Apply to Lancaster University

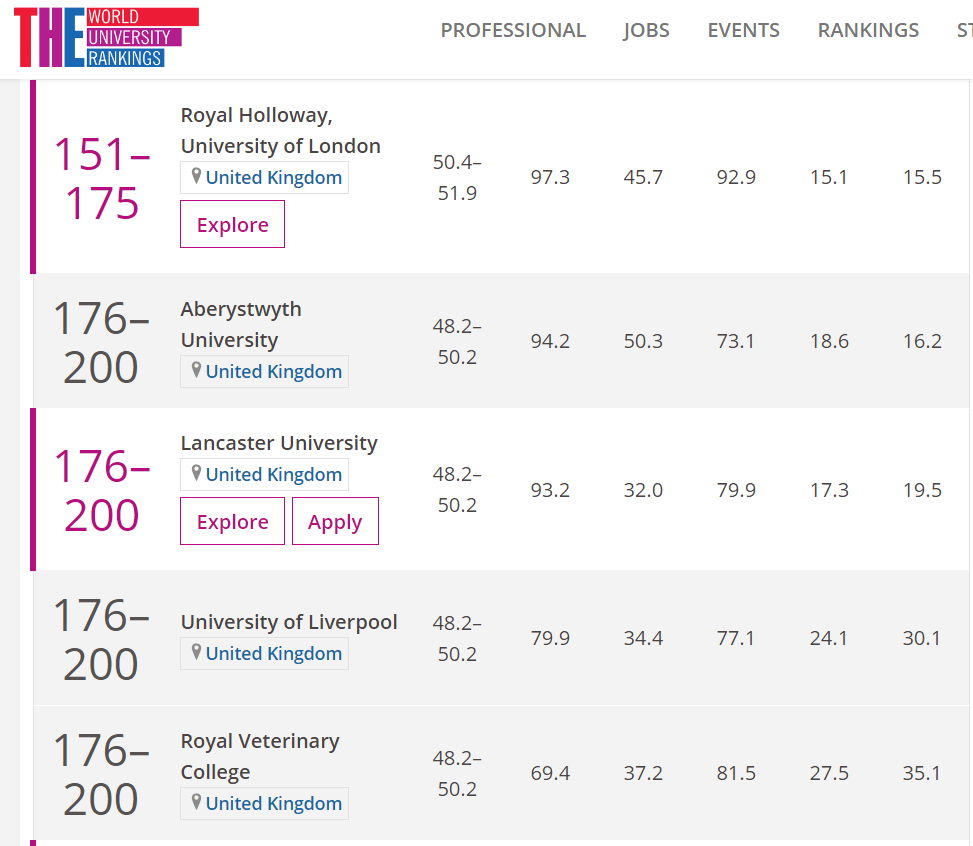click(x=335, y=521)
